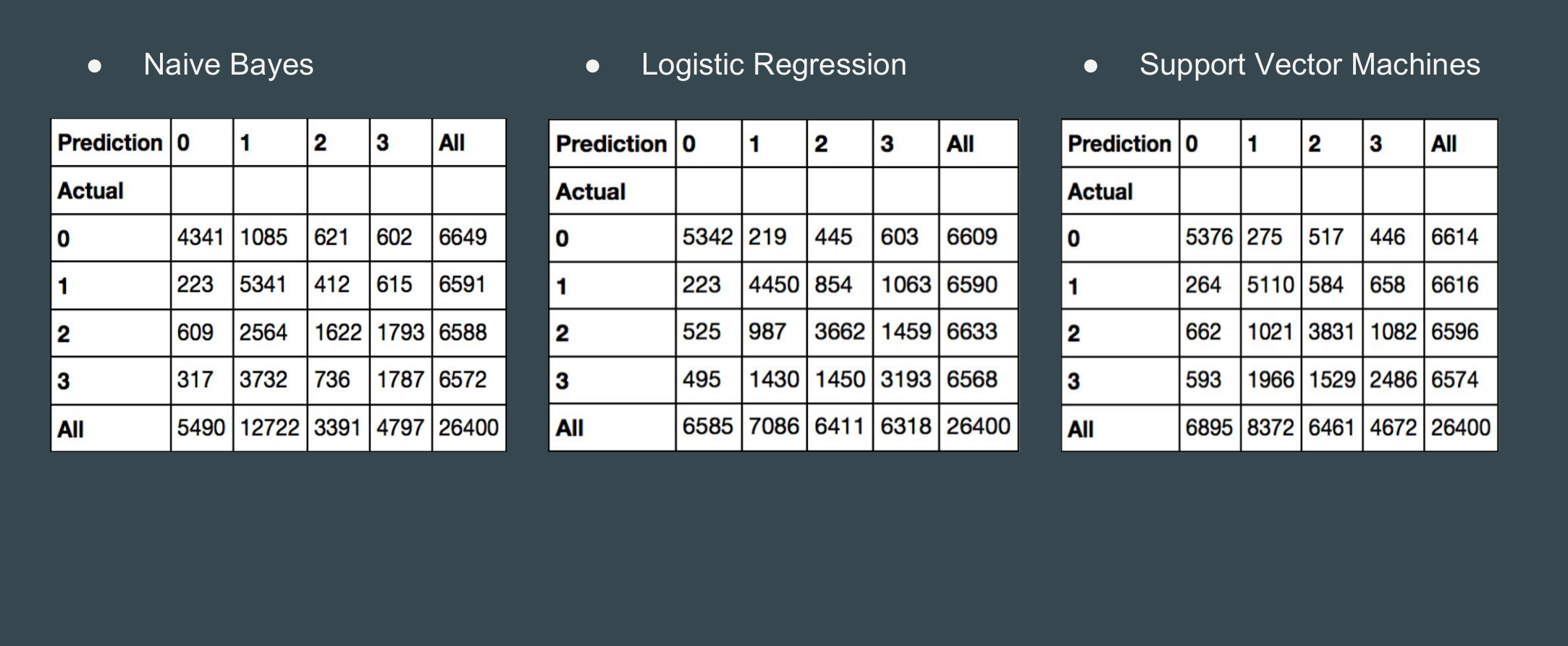Click the All row label in SVM table
This screenshot has width=1568, height=646.
(1081, 429)
